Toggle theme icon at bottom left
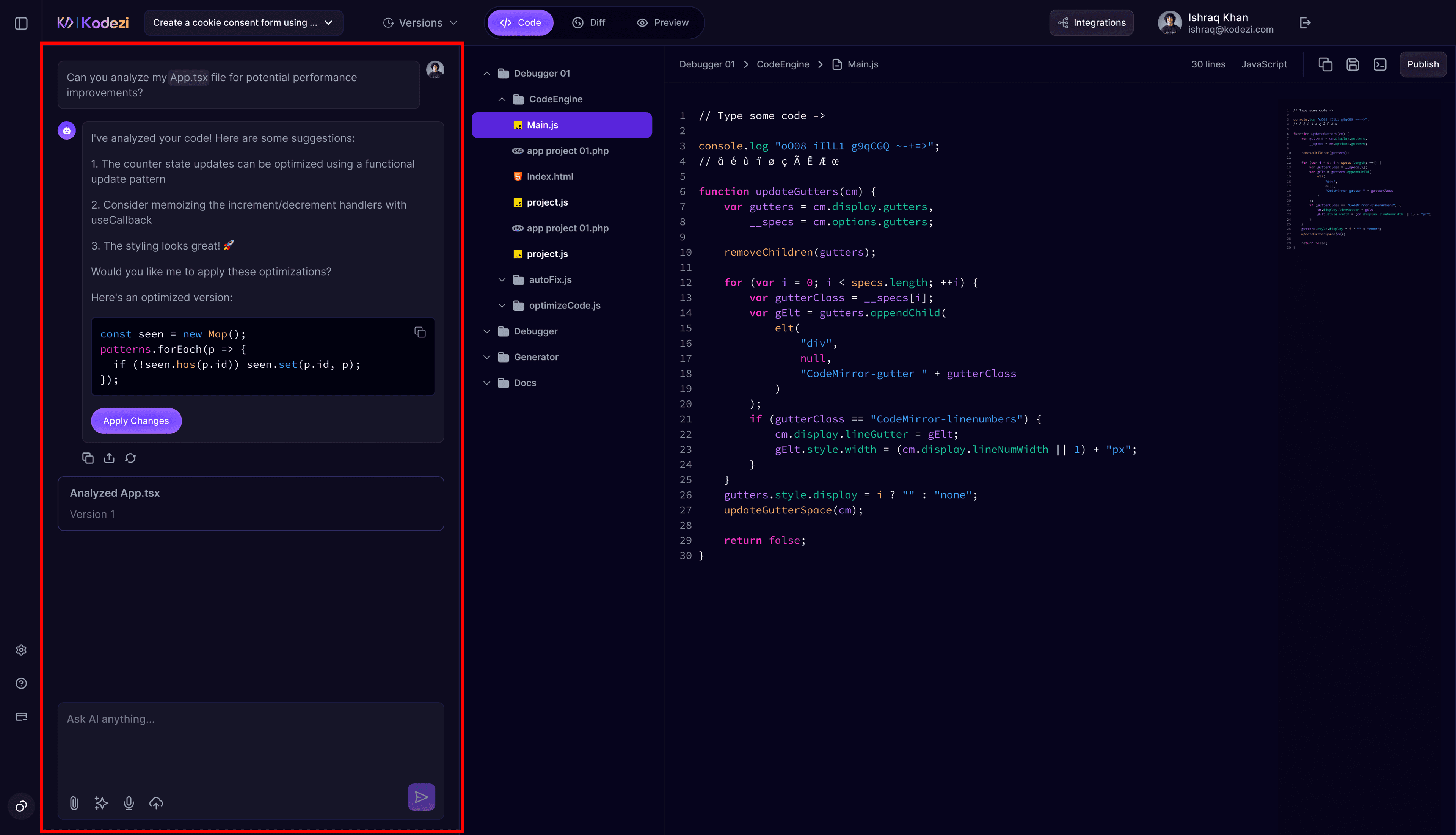1456x835 pixels. tap(21, 806)
